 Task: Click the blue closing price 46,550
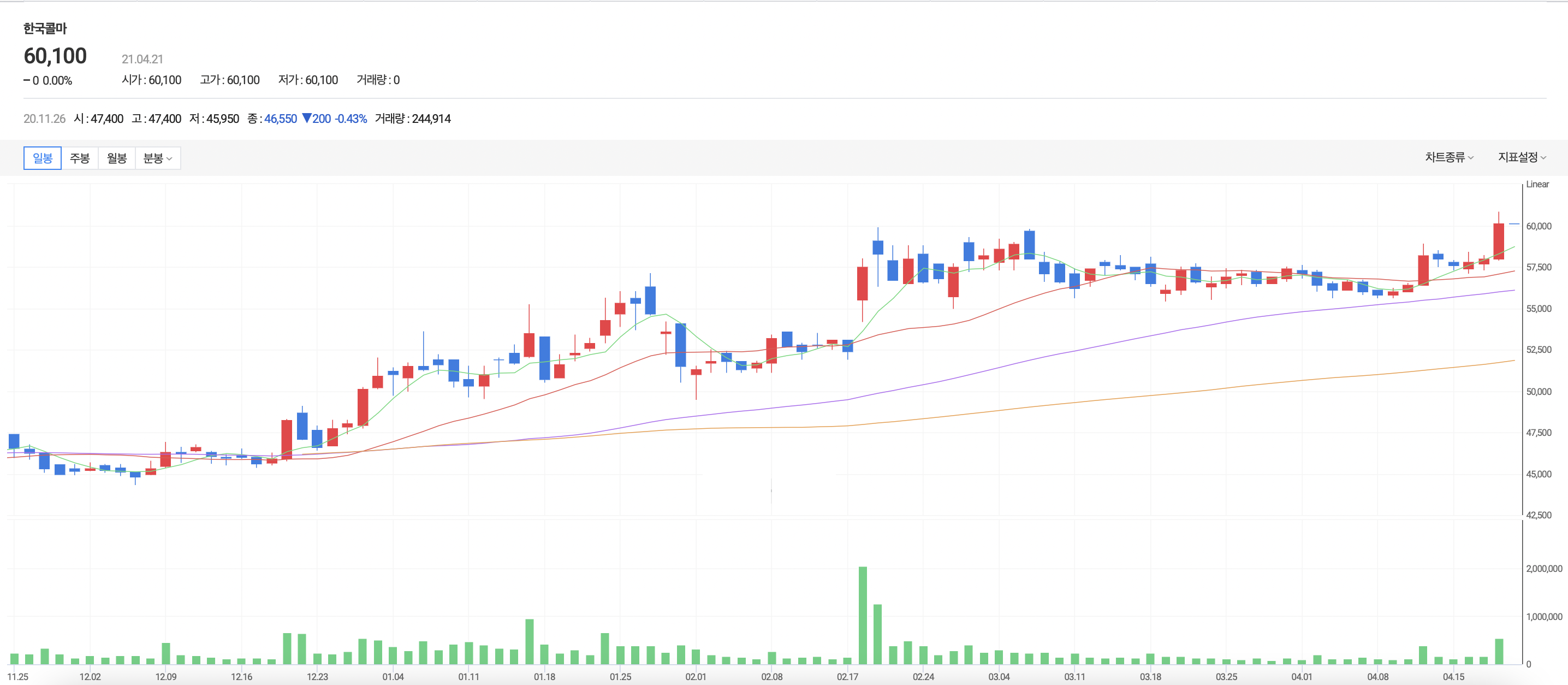(x=281, y=119)
